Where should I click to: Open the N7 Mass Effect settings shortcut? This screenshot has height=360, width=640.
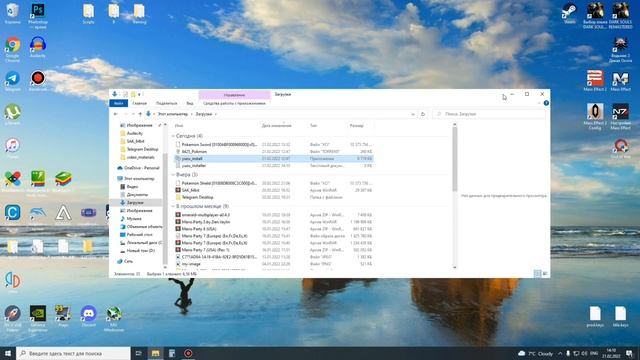click(x=620, y=117)
